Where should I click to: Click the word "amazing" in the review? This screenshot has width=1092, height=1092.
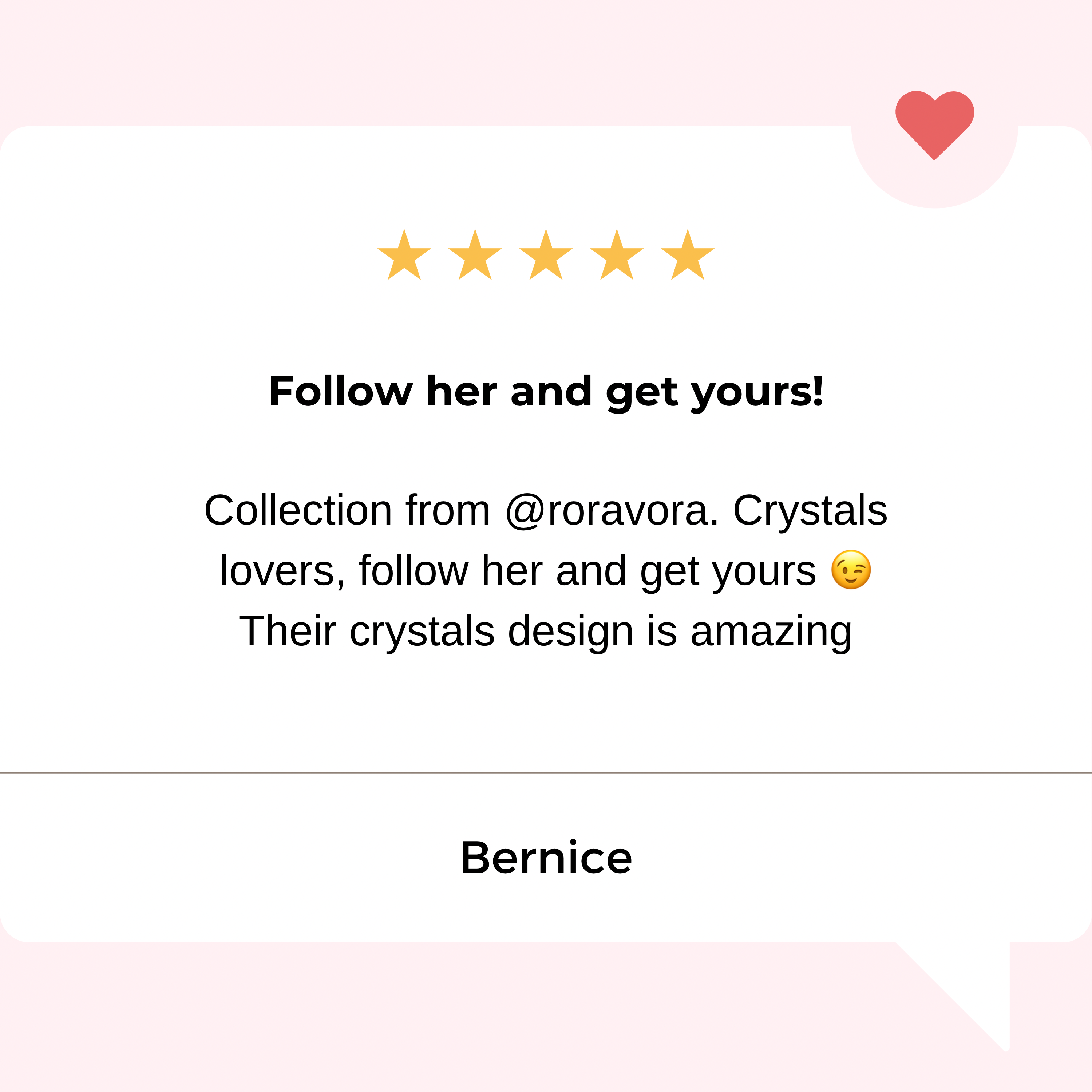(x=771, y=631)
